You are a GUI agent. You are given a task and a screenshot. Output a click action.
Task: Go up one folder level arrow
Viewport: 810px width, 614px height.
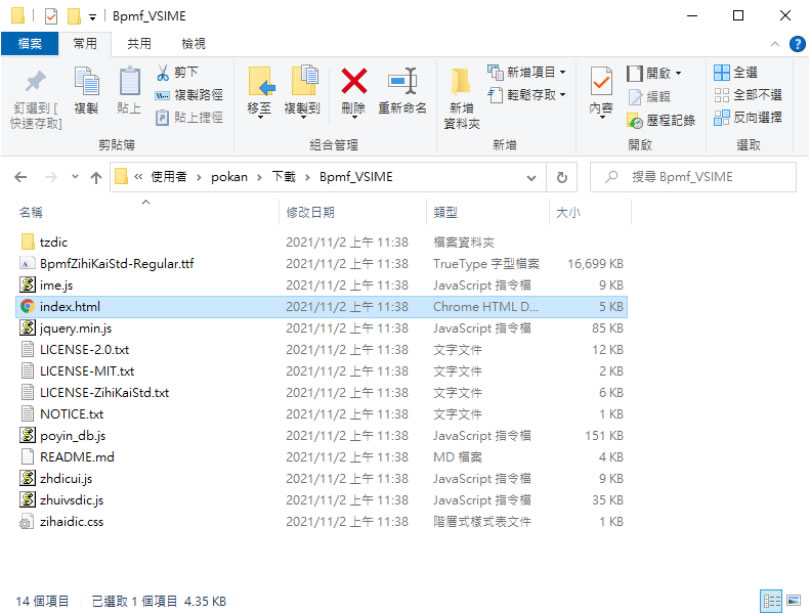point(96,178)
